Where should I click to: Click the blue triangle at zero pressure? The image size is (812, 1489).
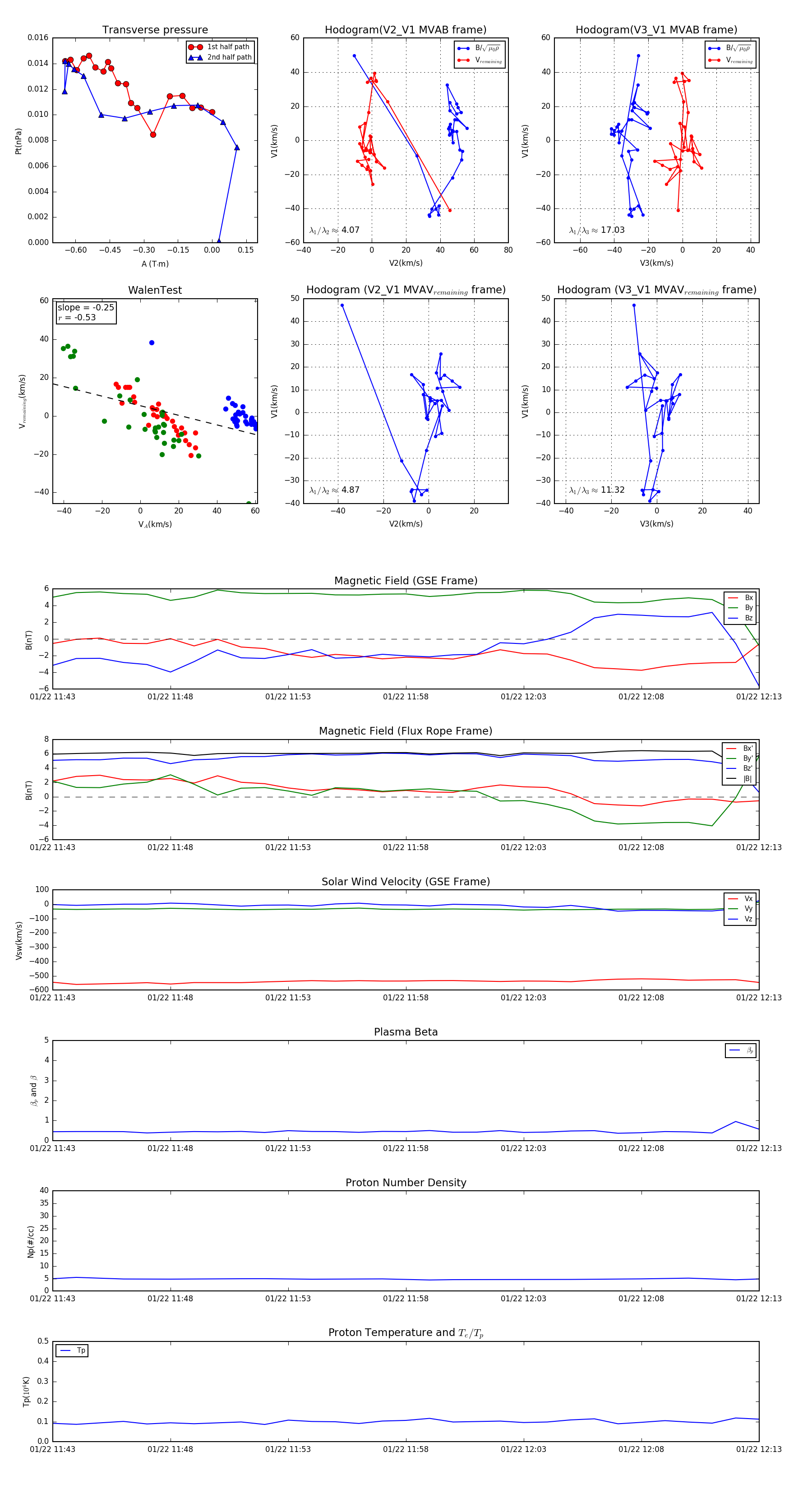[x=218, y=241]
